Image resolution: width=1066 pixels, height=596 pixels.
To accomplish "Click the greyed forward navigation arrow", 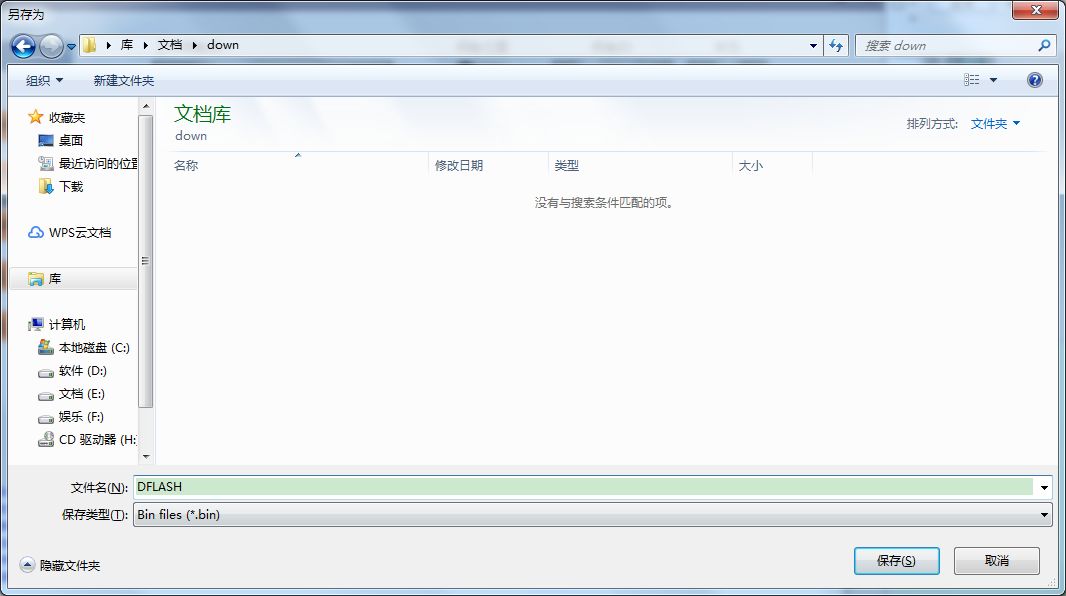I will pos(52,46).
